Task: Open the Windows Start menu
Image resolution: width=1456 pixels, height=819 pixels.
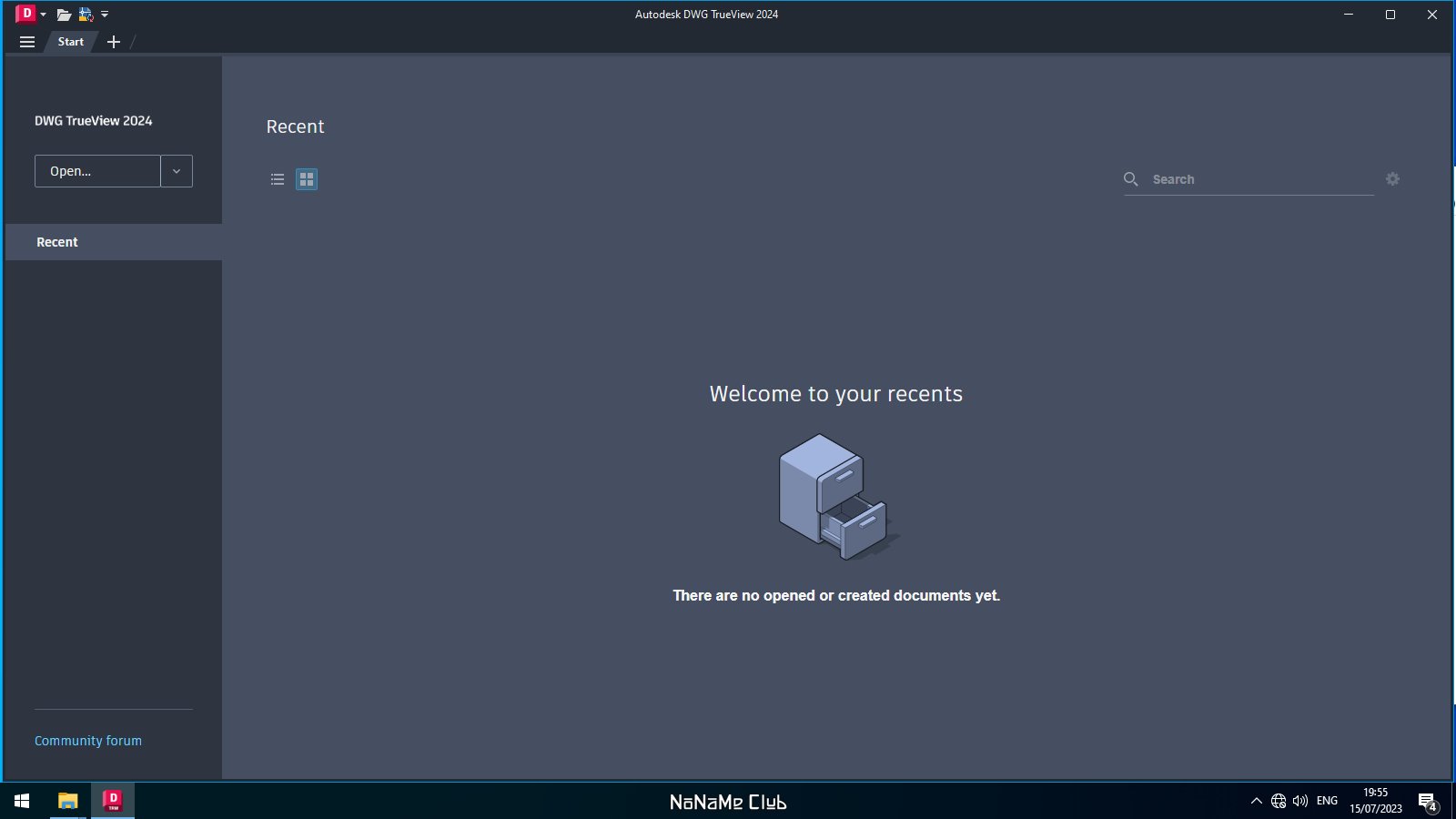Action: pyautogui.click(x=22, y=801)
